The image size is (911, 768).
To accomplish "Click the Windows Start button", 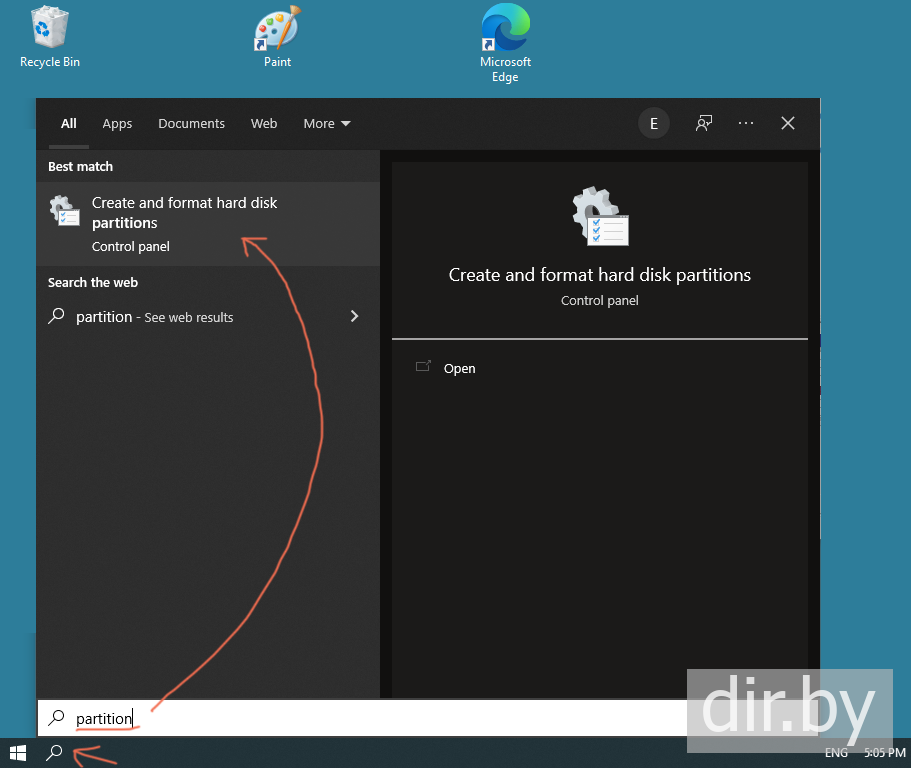I will coord(18,753).
